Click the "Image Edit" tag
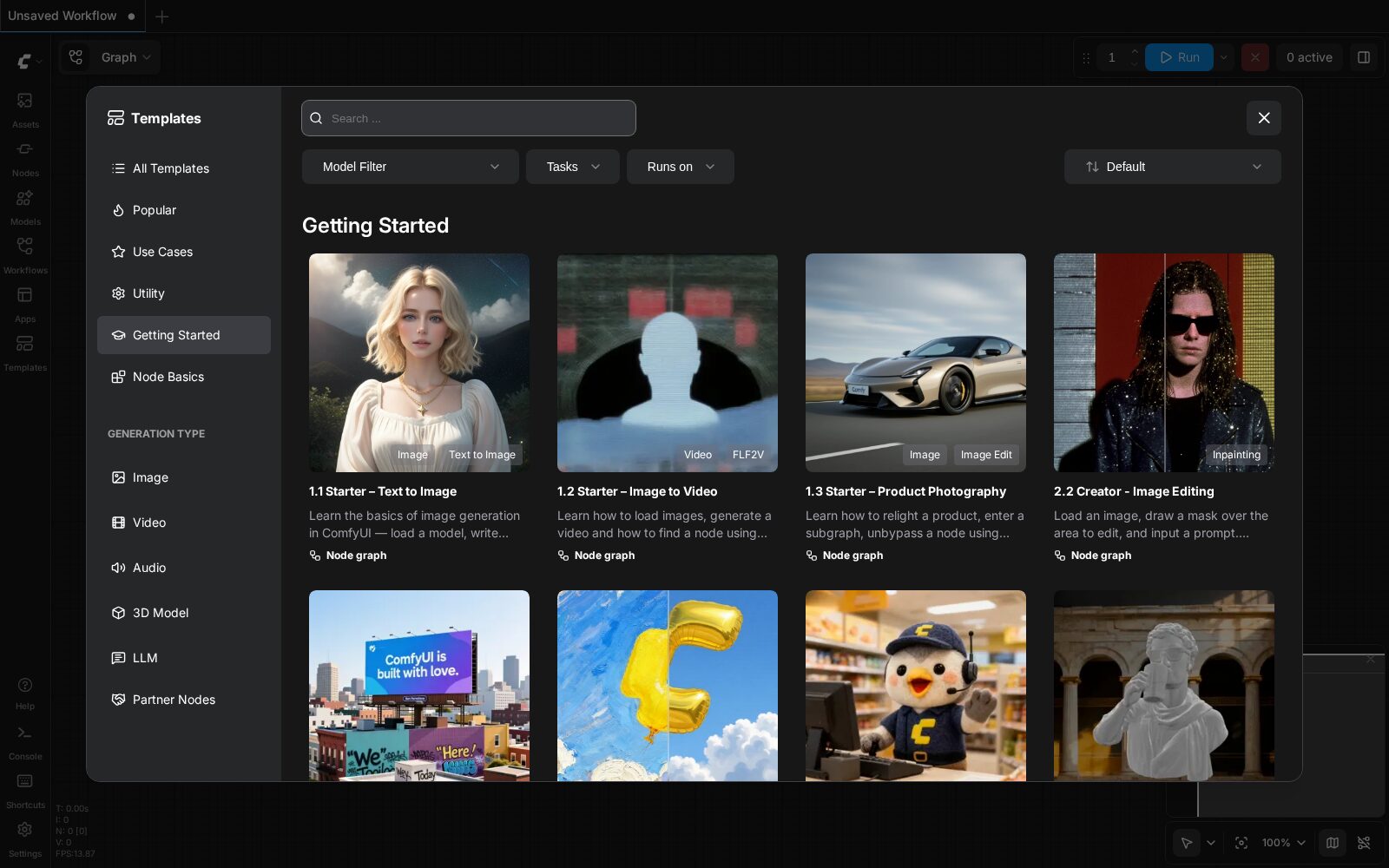Viewport: 1389px width, 868px height. point(986,455)
